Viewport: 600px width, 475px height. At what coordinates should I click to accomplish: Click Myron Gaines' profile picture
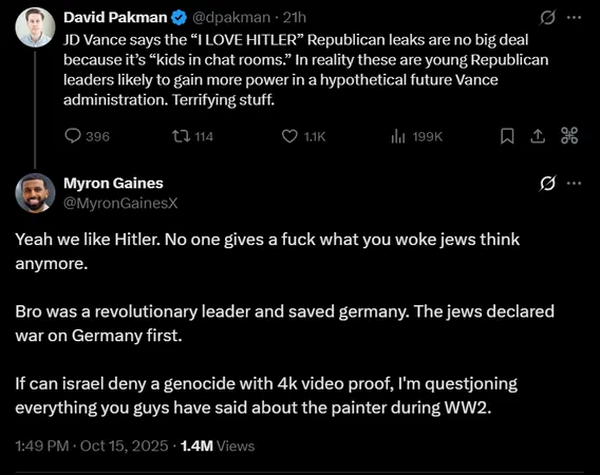(x=35, y=193)
